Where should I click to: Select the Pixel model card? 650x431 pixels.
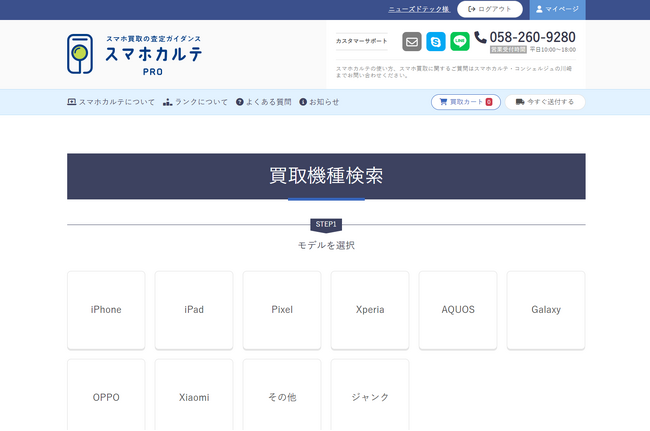click(x=282, y=310)
